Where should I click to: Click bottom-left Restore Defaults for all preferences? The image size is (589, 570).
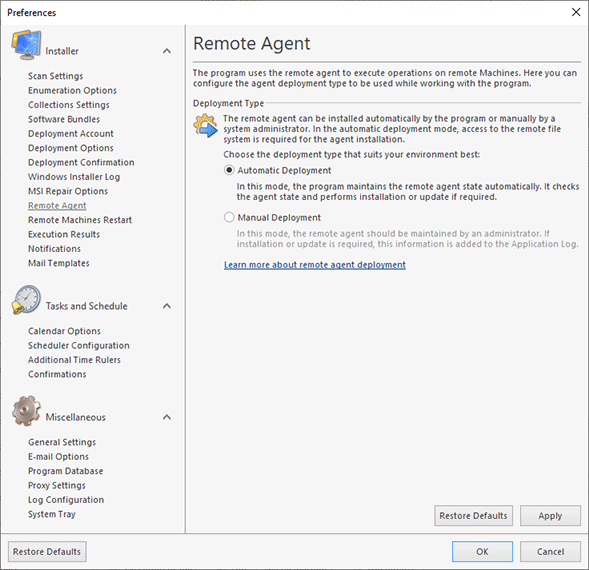coord(47,552)
